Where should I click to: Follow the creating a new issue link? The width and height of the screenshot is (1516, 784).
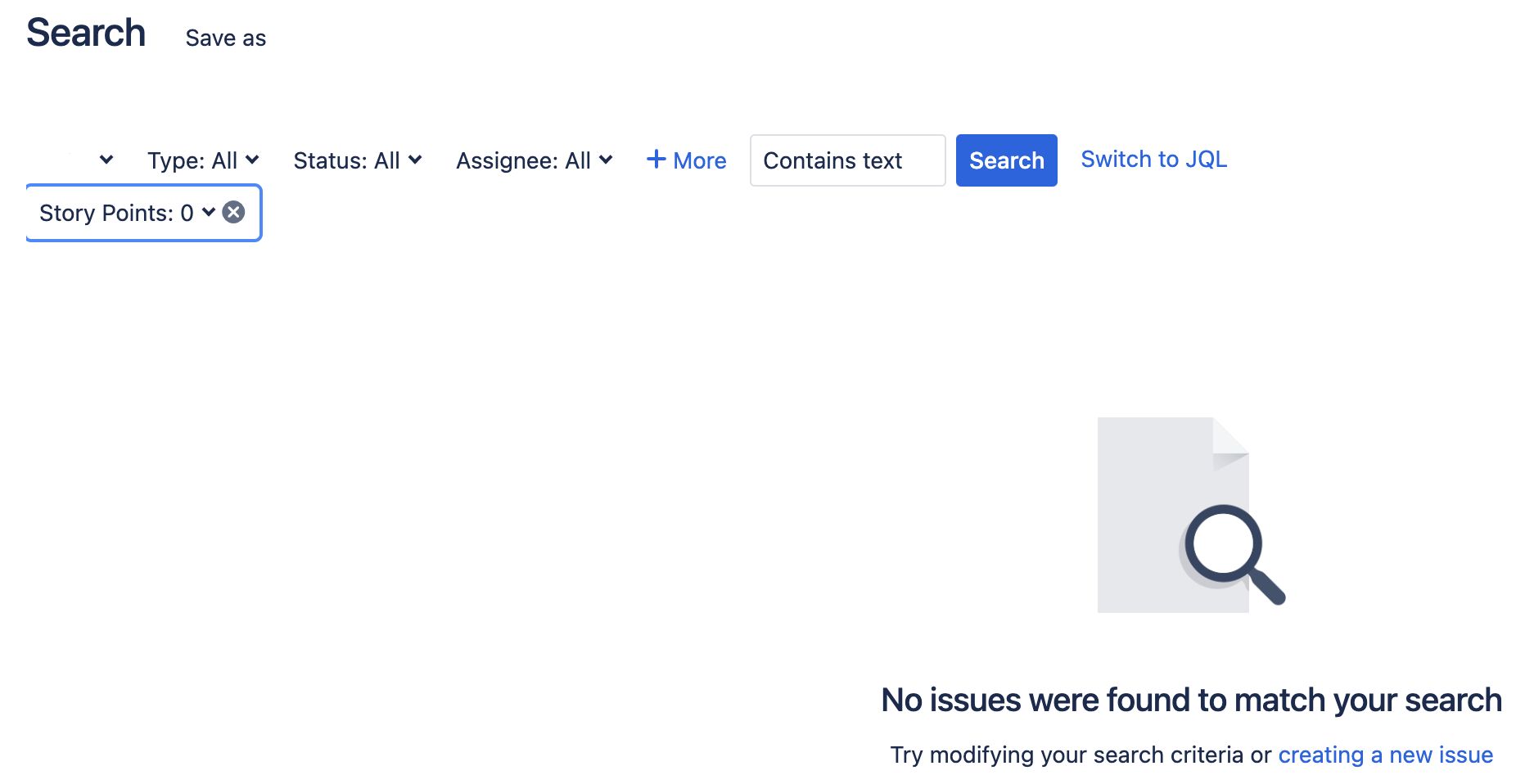1385,755
